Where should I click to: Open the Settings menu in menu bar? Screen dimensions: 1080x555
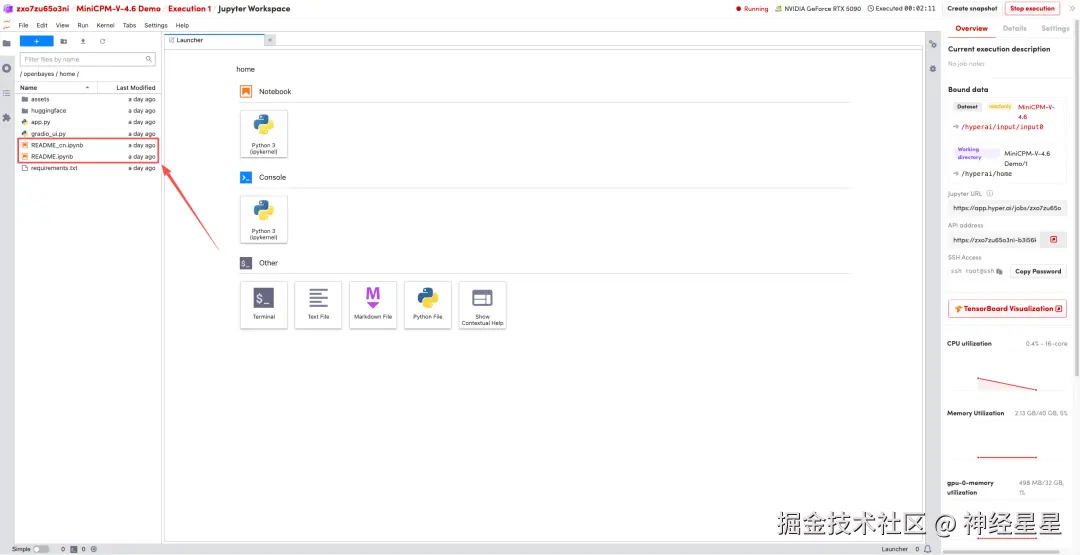pyautogui.click(x=156, y=25)
